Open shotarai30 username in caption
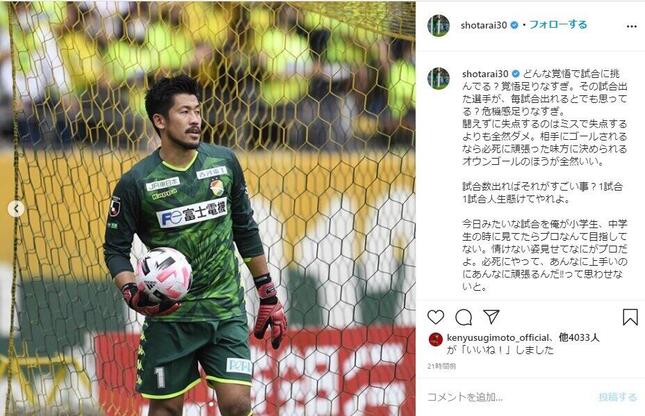This screenshot has height=416, width=645. click(x=485, y=74)
